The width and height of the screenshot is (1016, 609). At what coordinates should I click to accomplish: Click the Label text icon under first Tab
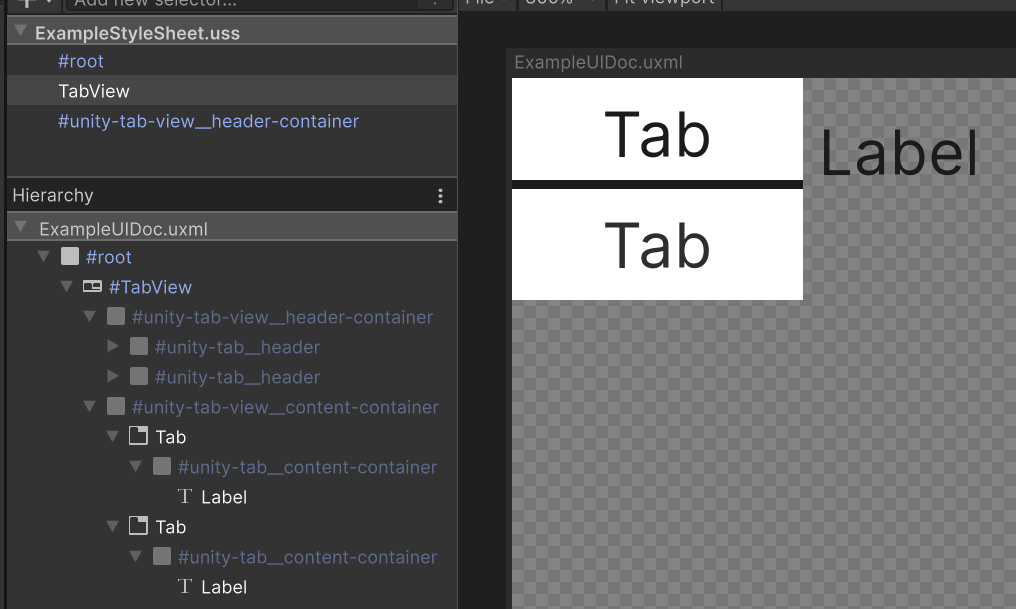click(x=184, y=497)
